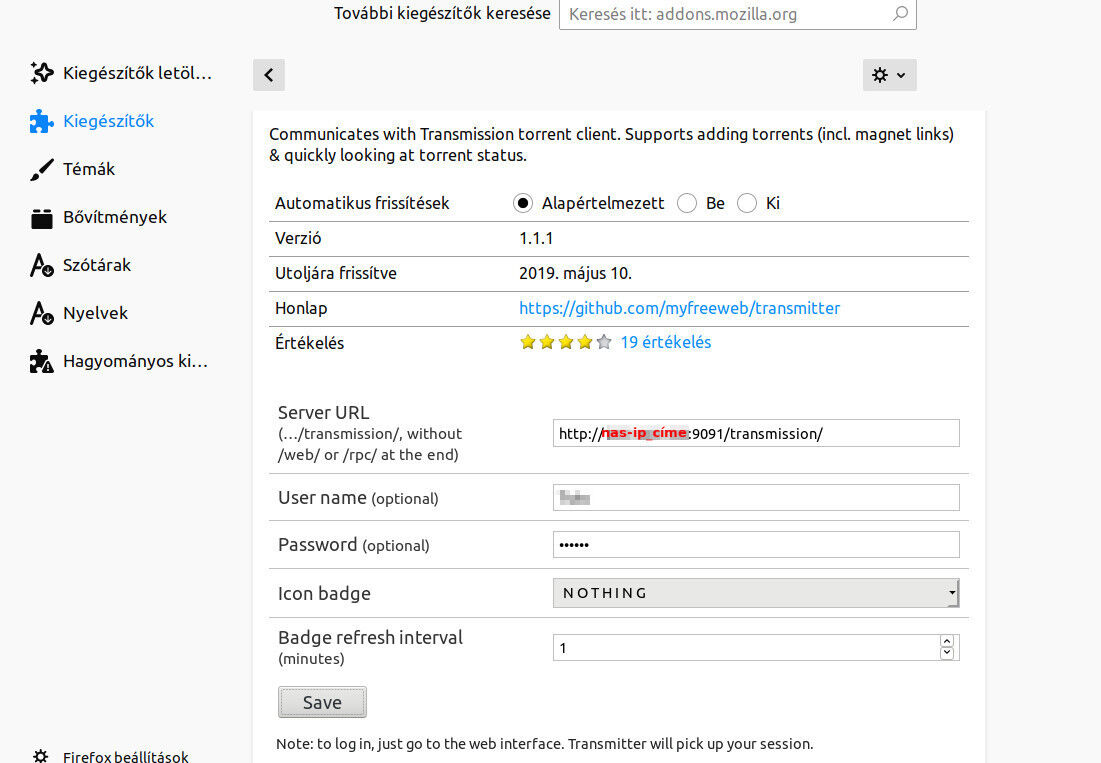
Task: Open 'Hagyományos ki…' via the warning puzzle icon
Action: [42, 361]
